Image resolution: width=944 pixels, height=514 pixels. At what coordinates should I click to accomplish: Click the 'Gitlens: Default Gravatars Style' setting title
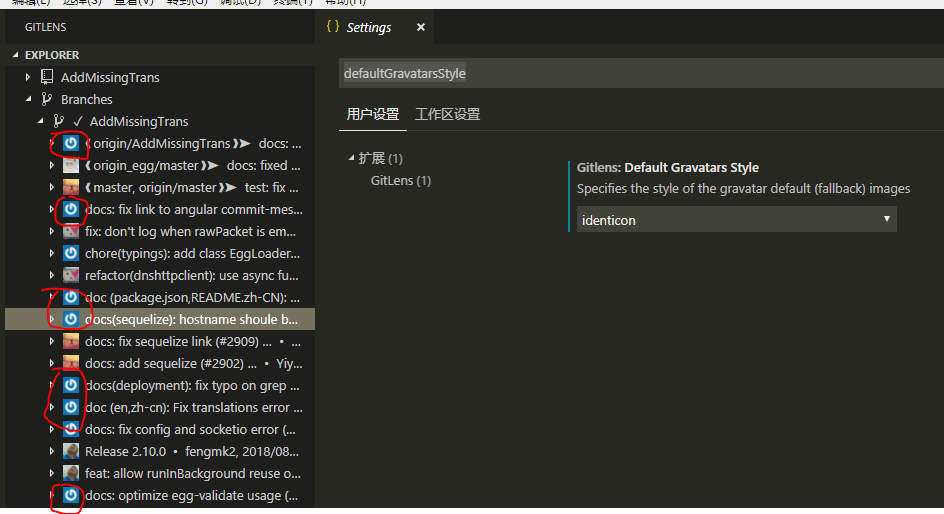(x=668, y=167)
